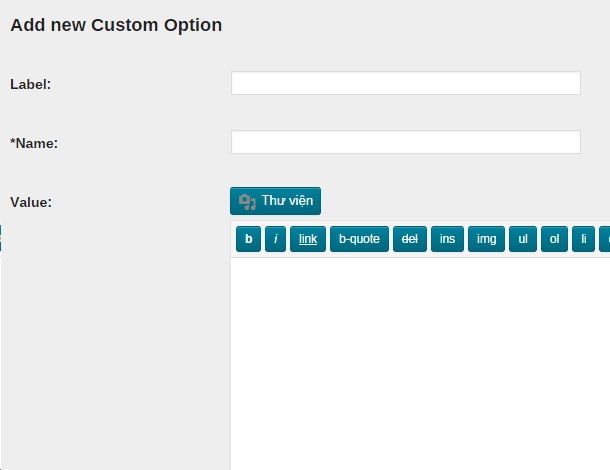The image size is (610, 470).
Task: Toggle bold with the b button
Action: click(x=248, y=239)
